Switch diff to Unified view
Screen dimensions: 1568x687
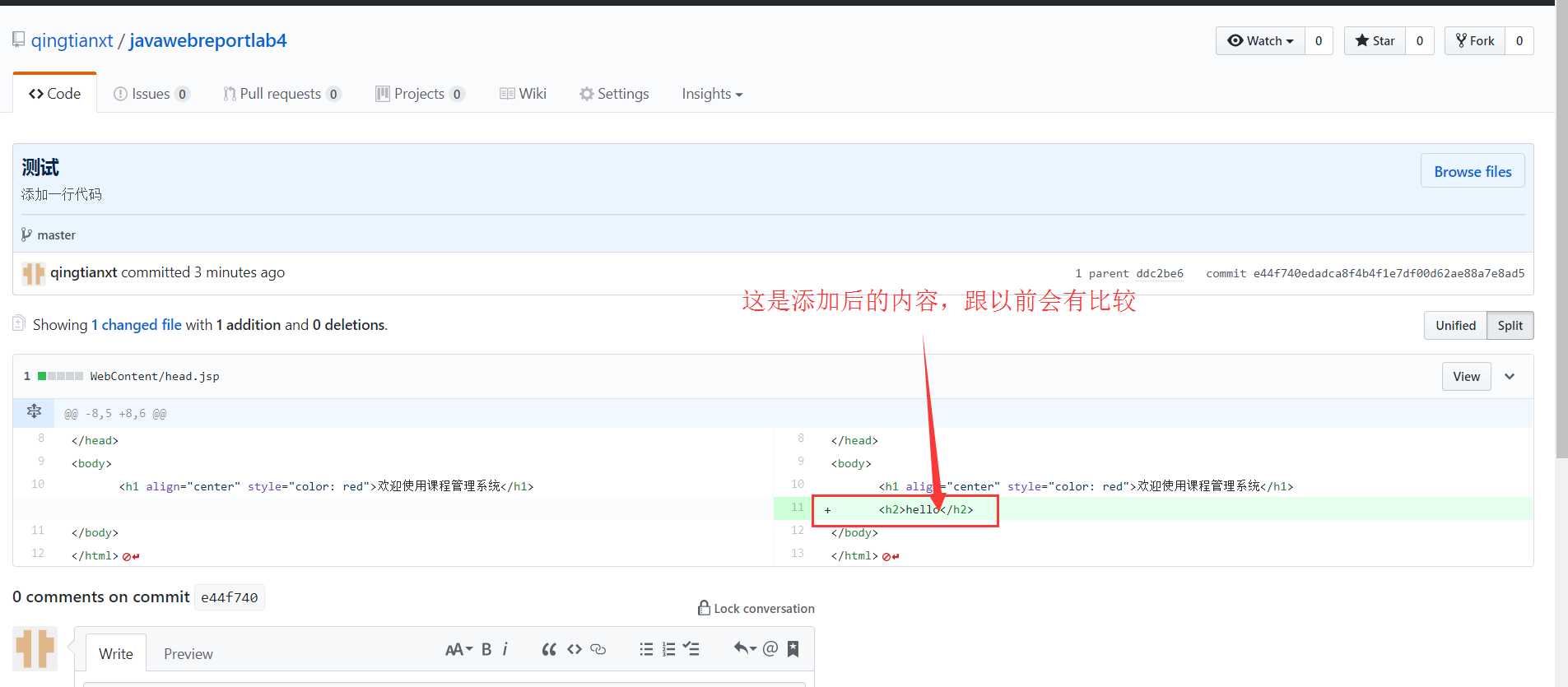[1455, 325]
